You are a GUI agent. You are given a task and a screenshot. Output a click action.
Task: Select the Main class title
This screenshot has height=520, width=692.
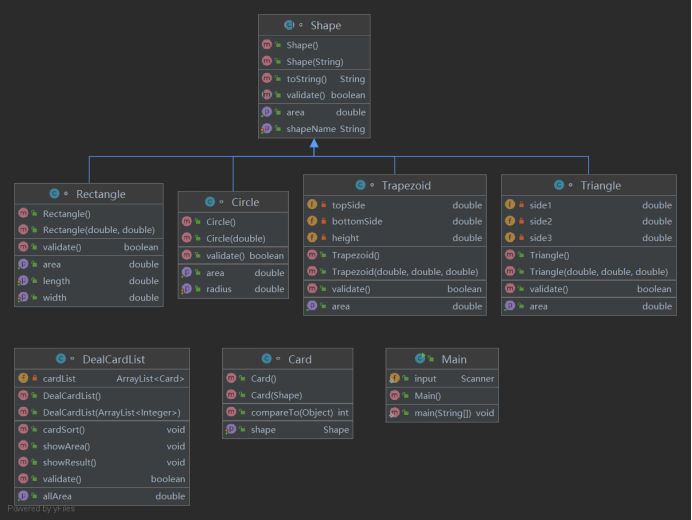tap(454, 359)
